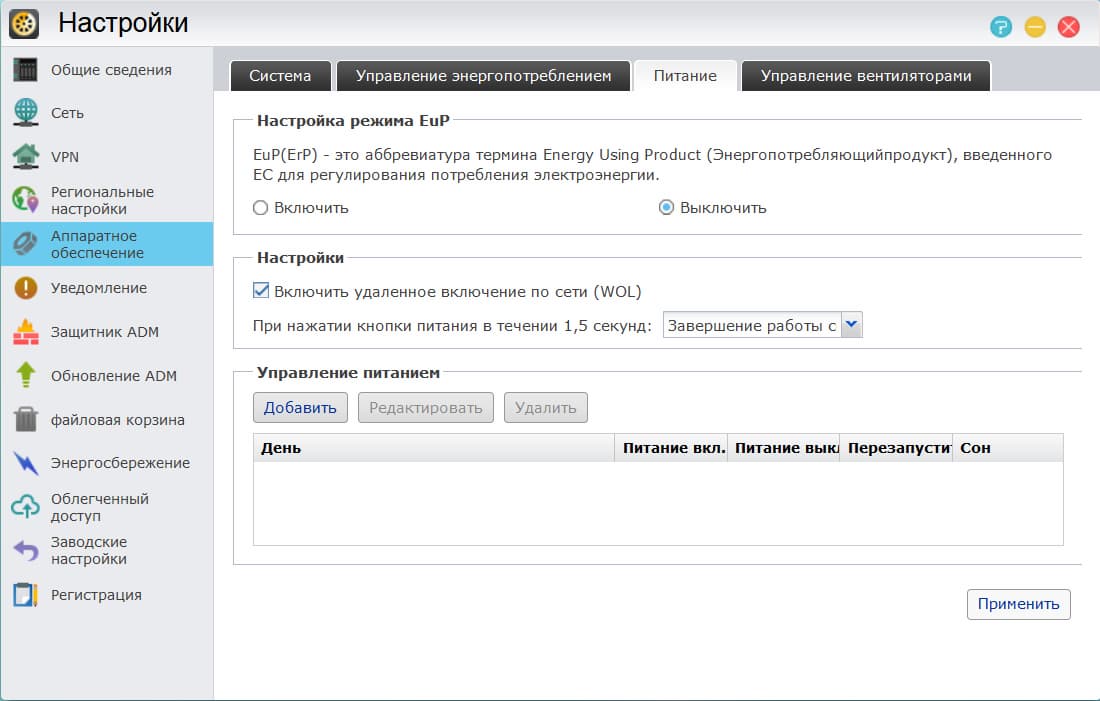Switch to Управление энергопотреблением tab
Screen dimensions: 1100x701
pyautogui.click(x=484, y=74)
